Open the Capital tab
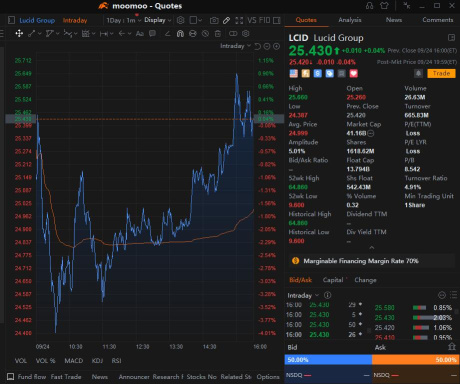This screenshot has width=460, height=384. coord(333,280)
